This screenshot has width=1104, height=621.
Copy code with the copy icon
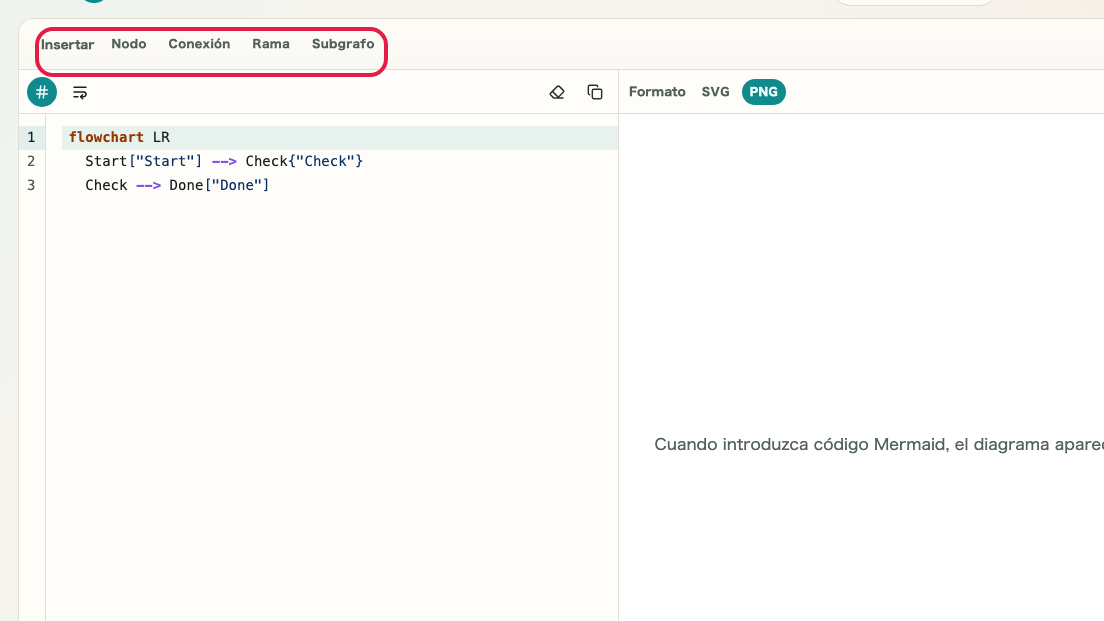pyautogui.click(x=595, y=92)
